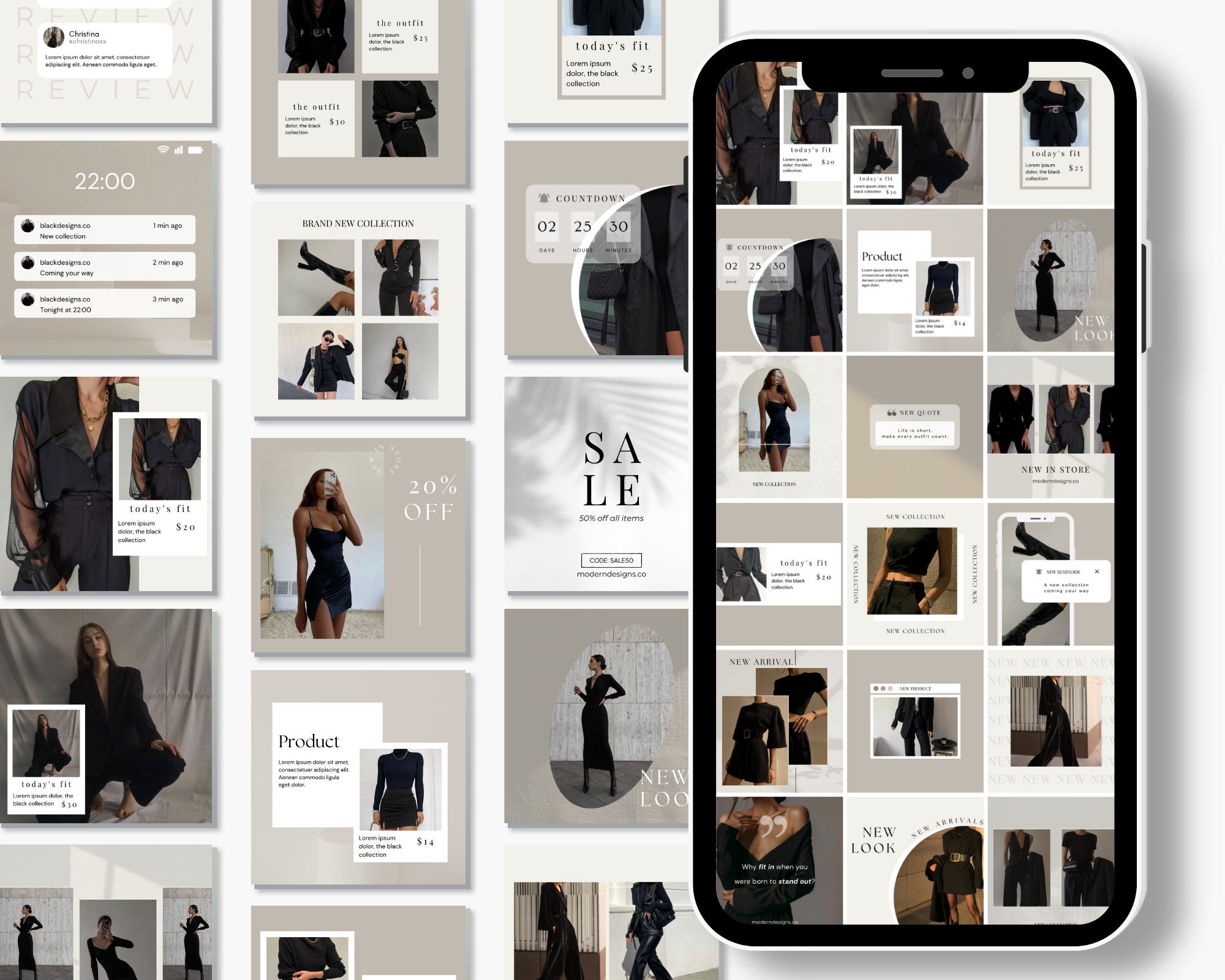Click the CODE: SALE50 coupon button
The image size is (1225, 980).
pyautogui.click(x=611, y=560)
